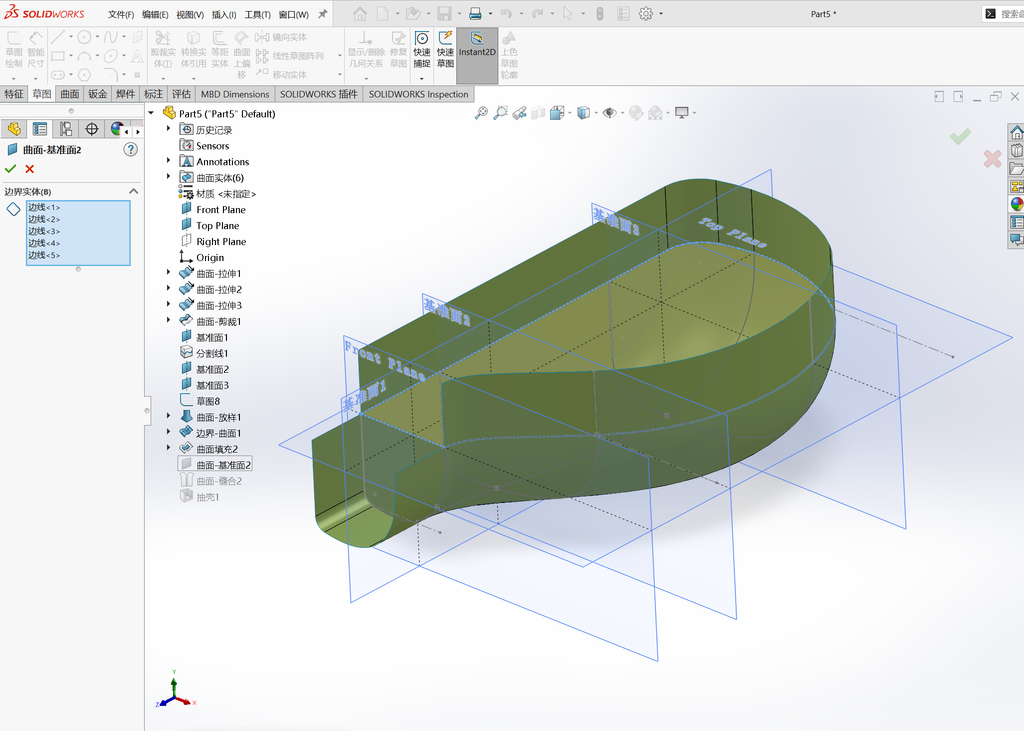The width and height of the screenshot is (1024, 731).
Task: Switch to the 钣金 ribbon tab
Action: (x=97, y=94)
